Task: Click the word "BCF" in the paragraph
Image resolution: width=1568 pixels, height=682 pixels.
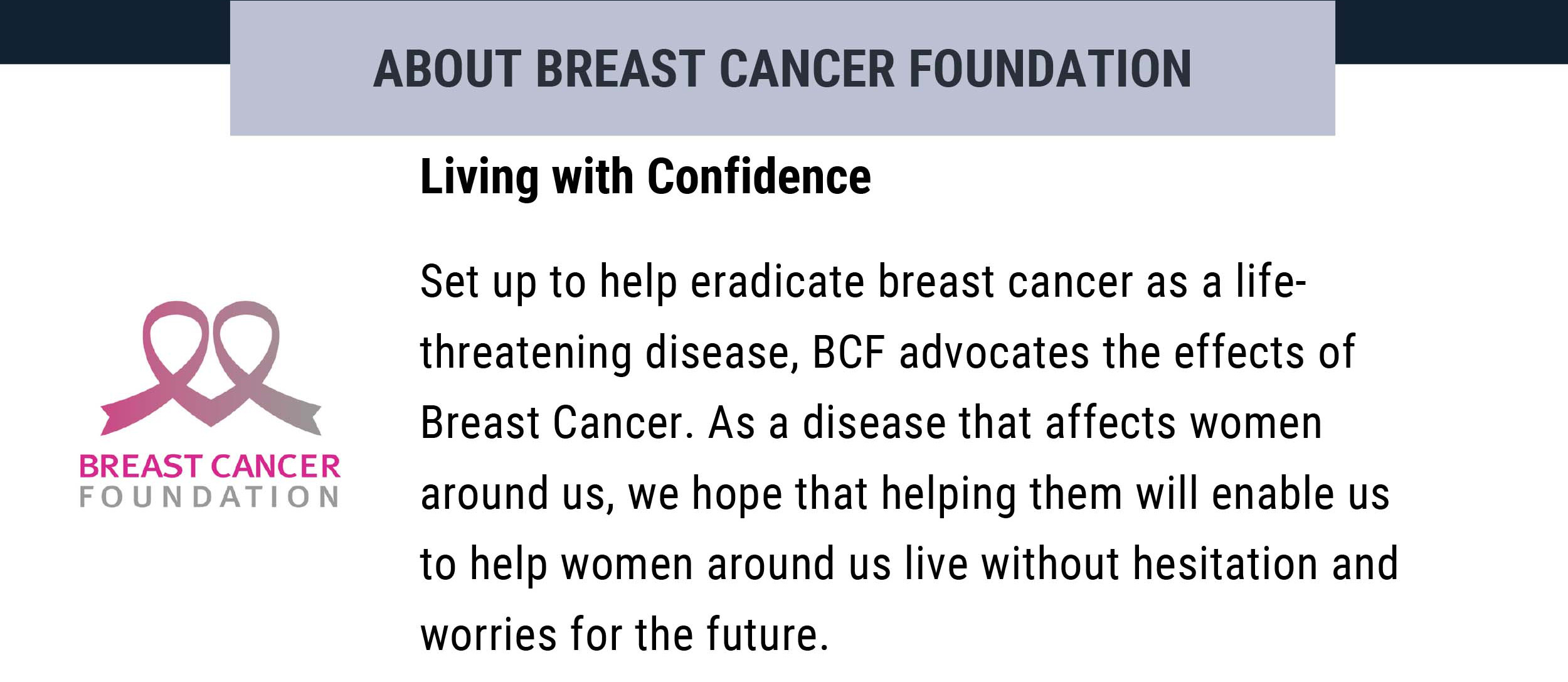Action: point(849,352)
